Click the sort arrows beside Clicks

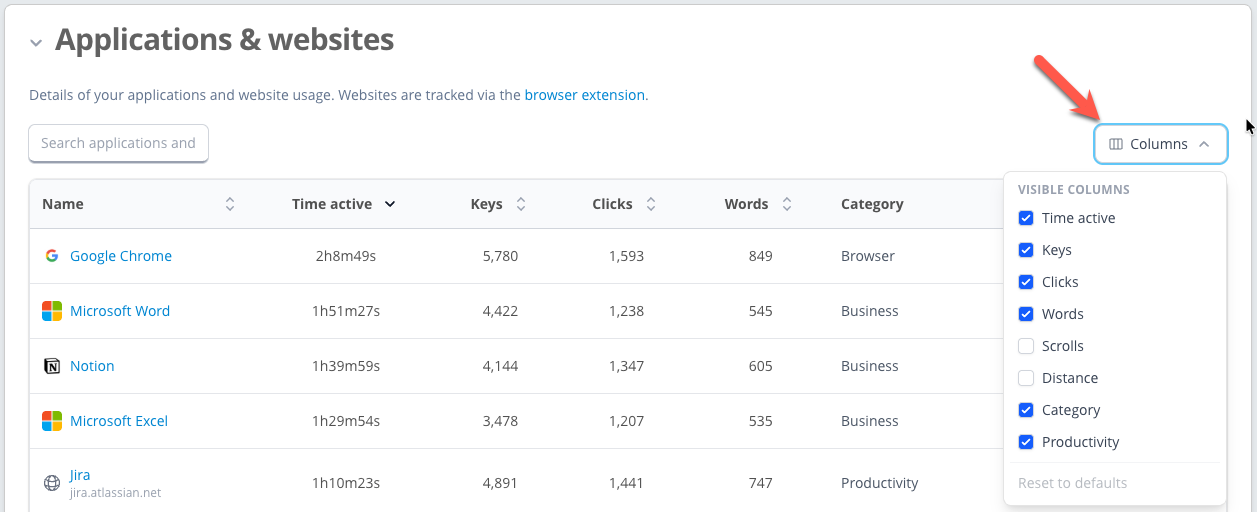(651, 204)
